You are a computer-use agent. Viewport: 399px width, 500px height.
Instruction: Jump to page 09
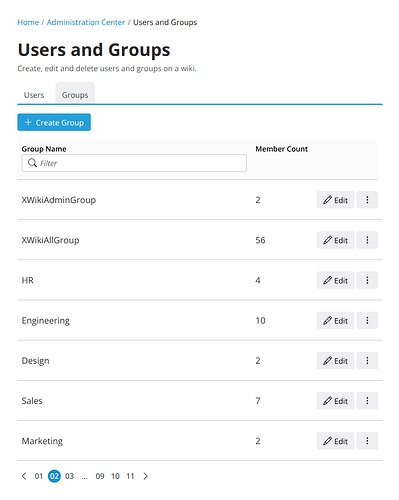click(100, 476)
